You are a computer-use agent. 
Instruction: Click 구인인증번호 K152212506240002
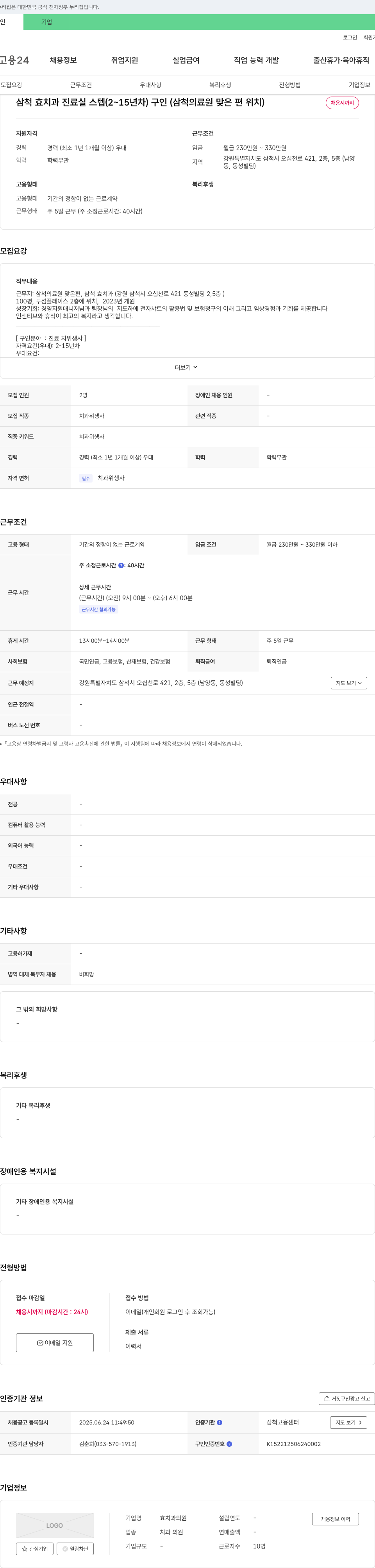pyautogui.click(x=294, y=1444)
